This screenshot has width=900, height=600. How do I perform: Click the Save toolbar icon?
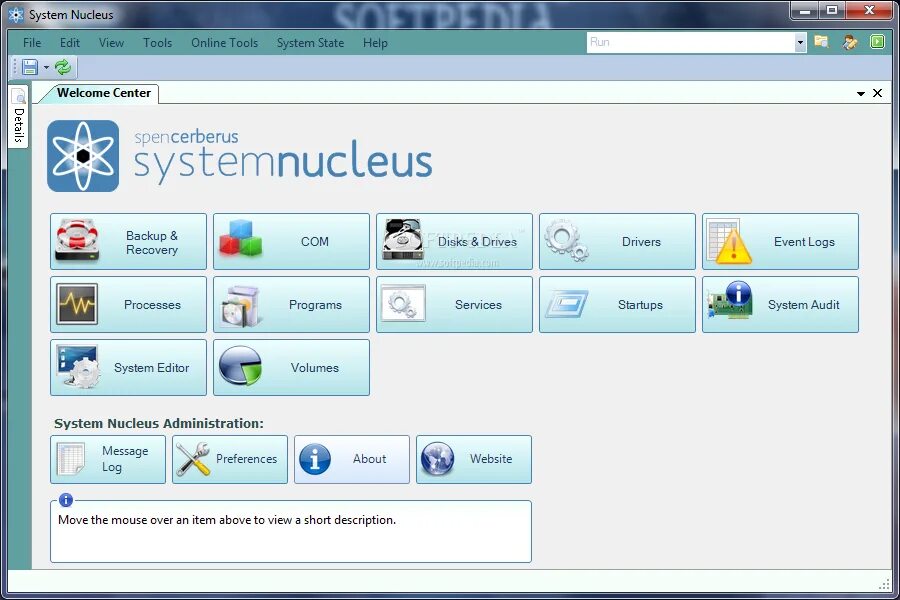[29, 68]
